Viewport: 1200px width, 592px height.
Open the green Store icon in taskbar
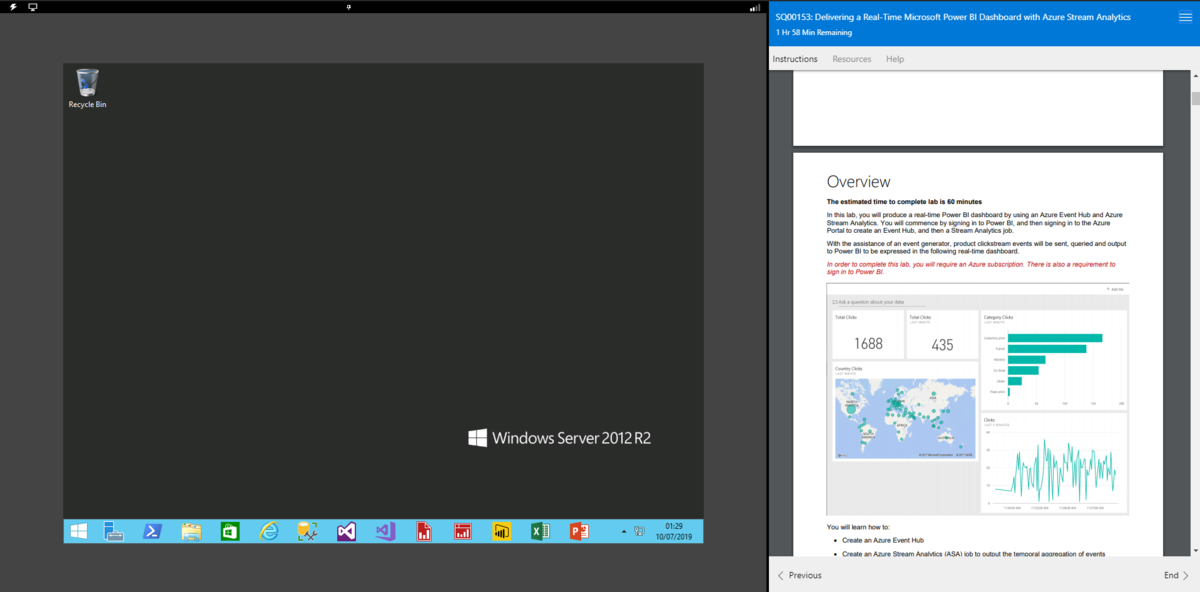(230, 531)
